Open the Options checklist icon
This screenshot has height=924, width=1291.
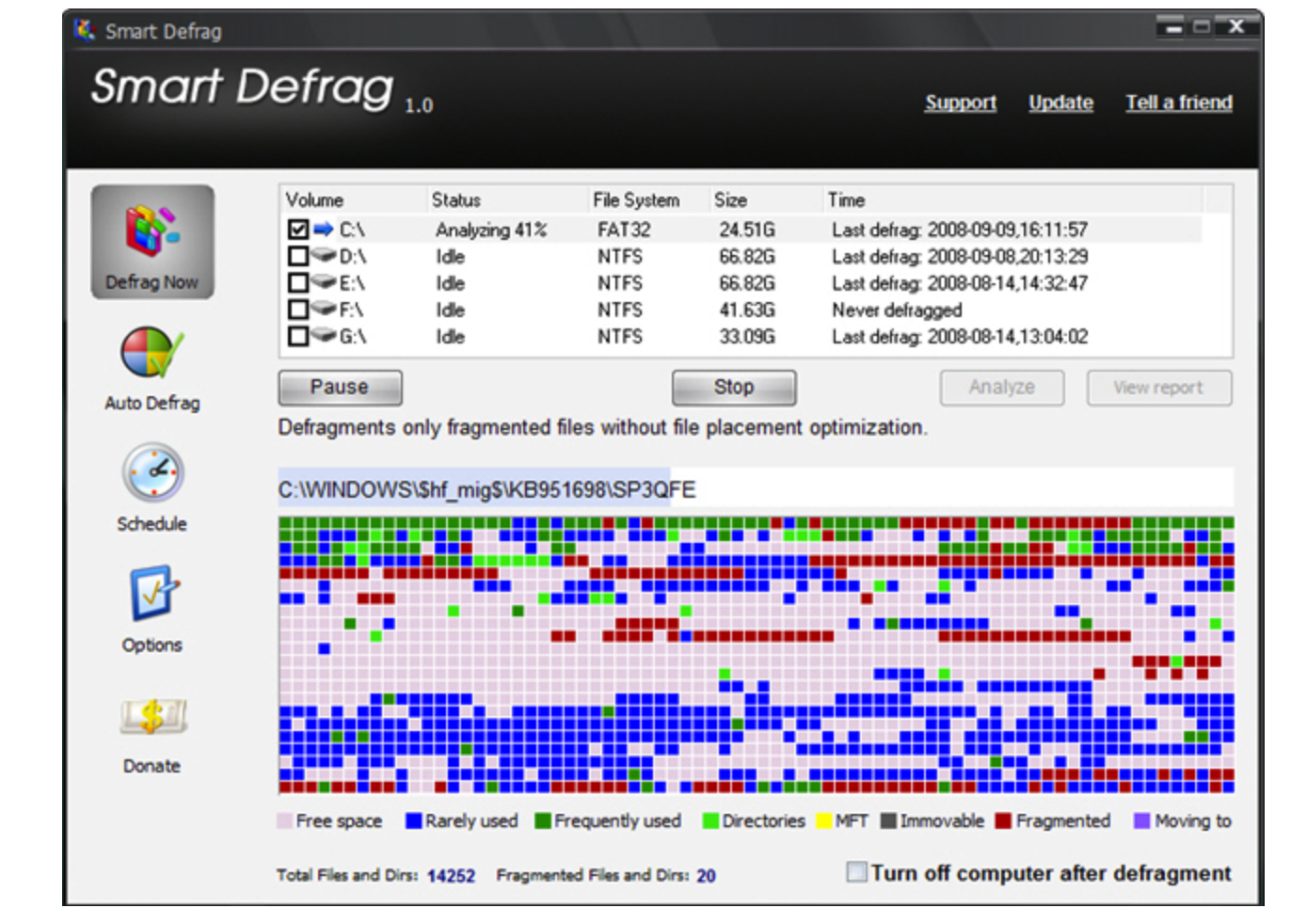click(152, 593)
